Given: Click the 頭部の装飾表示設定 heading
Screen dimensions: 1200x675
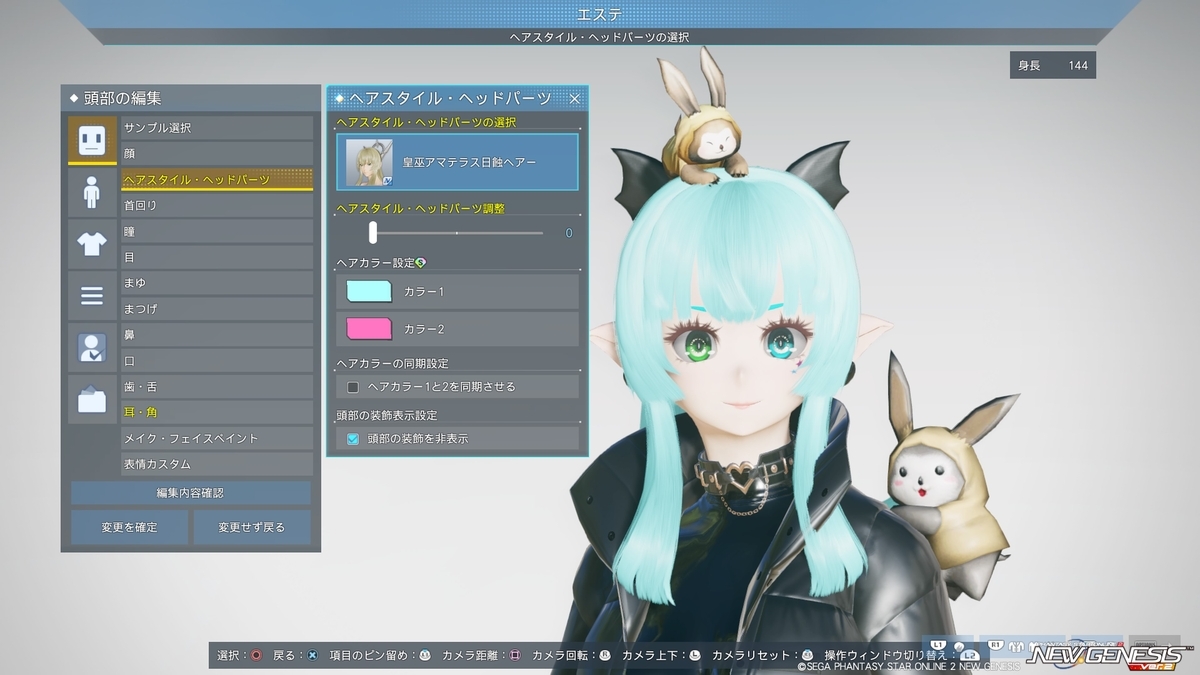Looking at the screenshot, I should pyautogui.click(x=387, y=415).
